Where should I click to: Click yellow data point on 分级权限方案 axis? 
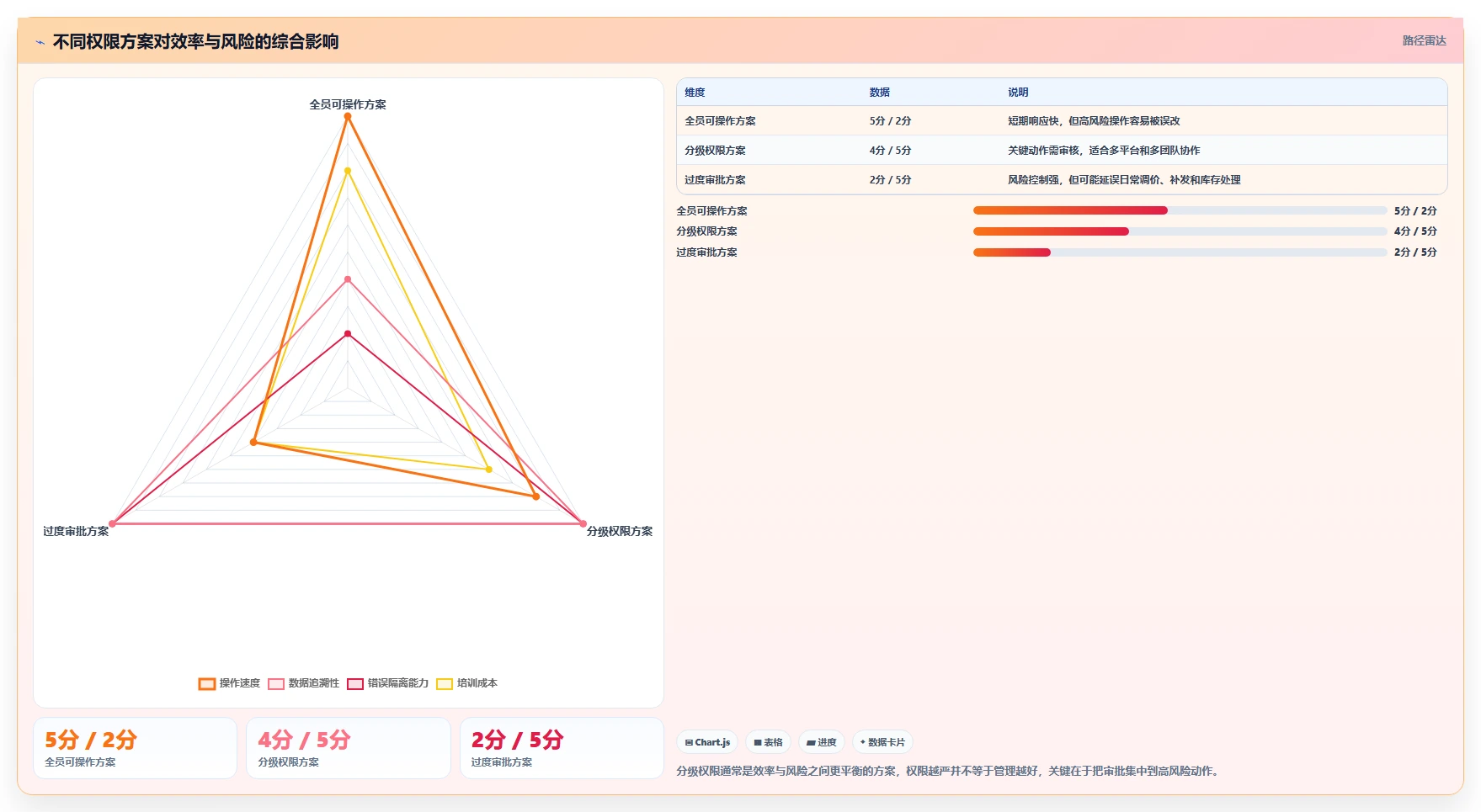point(489,470)
